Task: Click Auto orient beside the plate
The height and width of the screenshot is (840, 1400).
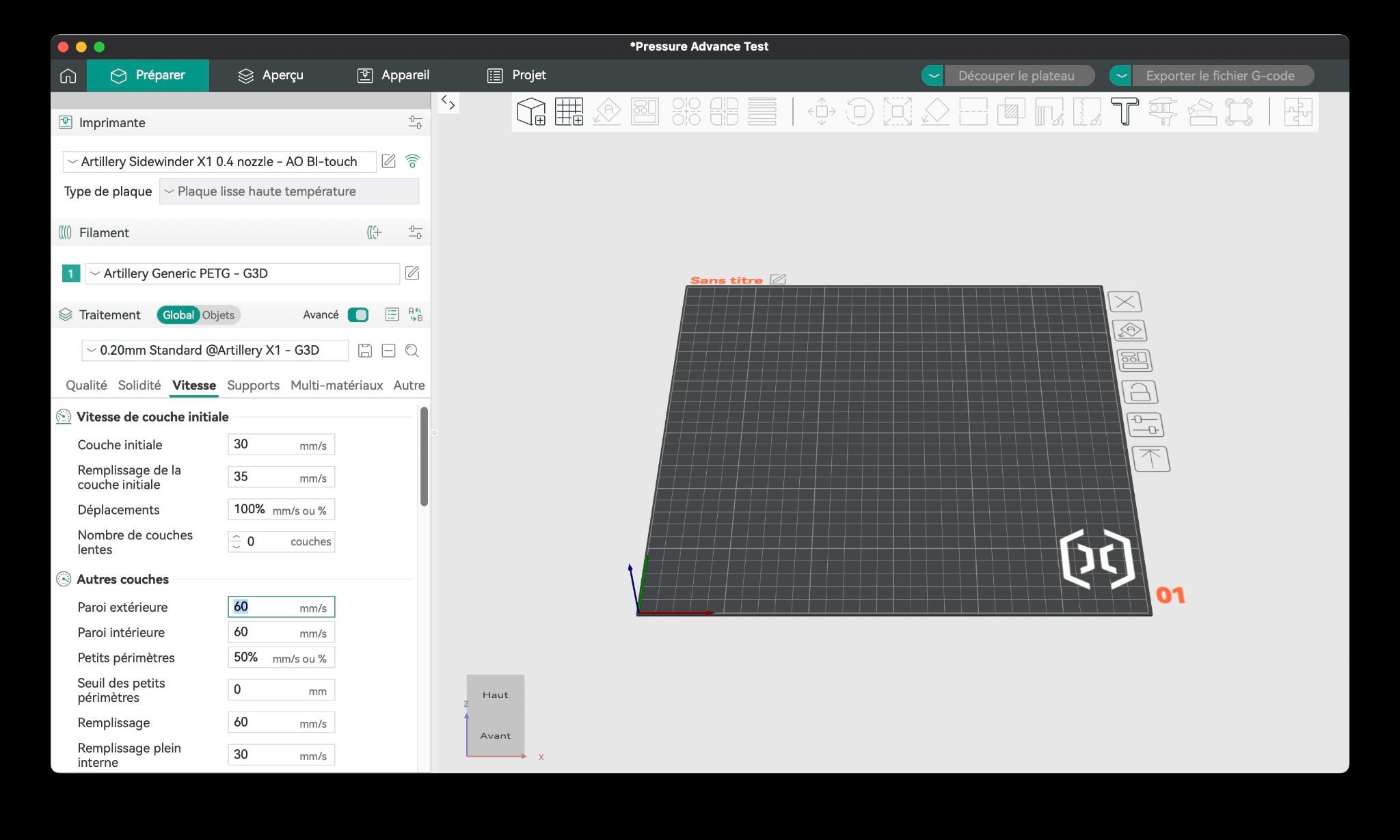Action: click(1130, 331)
